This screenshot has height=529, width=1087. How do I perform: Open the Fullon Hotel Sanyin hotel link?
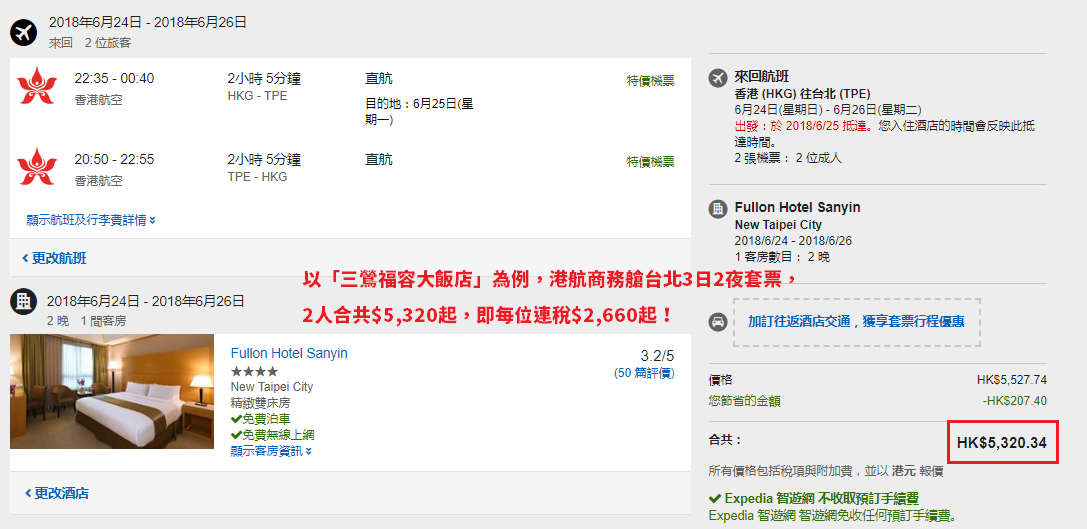coord(289,353)
